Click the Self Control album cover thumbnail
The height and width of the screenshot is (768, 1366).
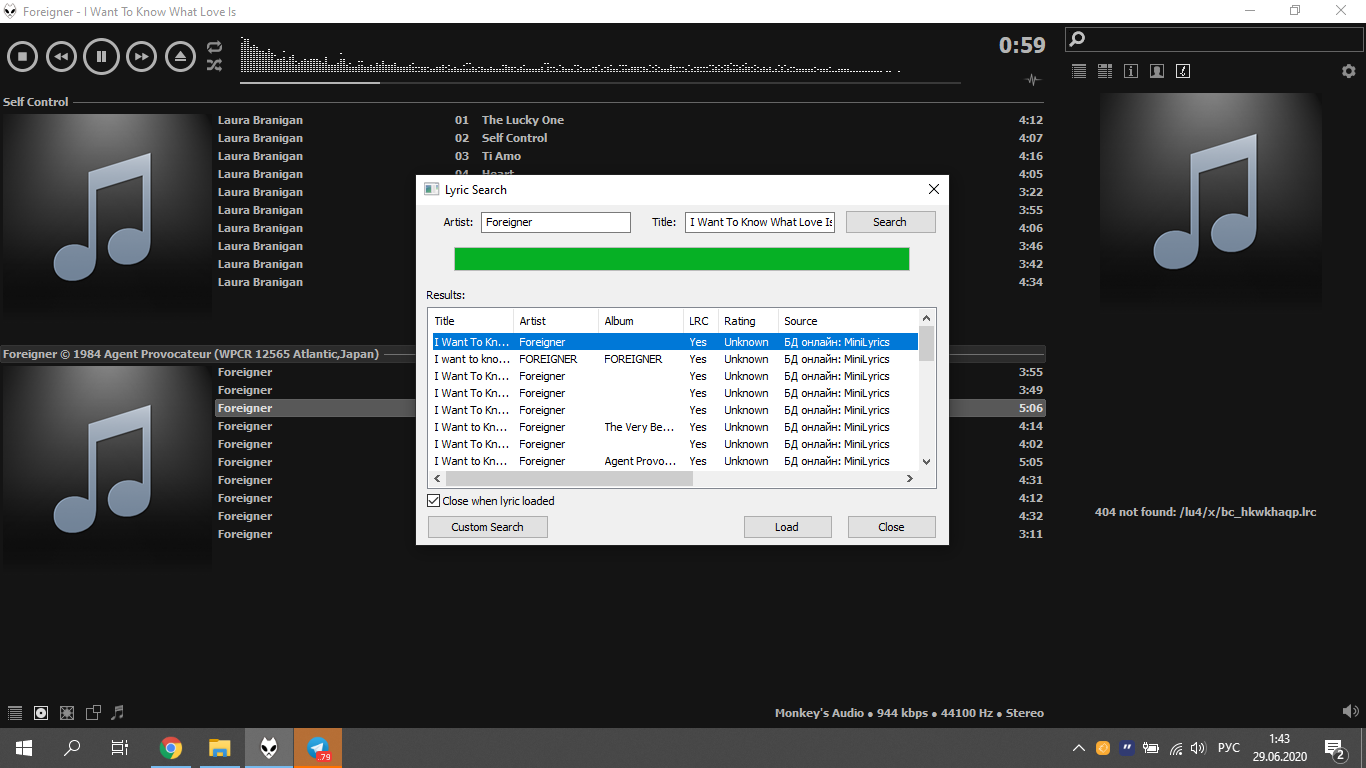coord(106,218)
